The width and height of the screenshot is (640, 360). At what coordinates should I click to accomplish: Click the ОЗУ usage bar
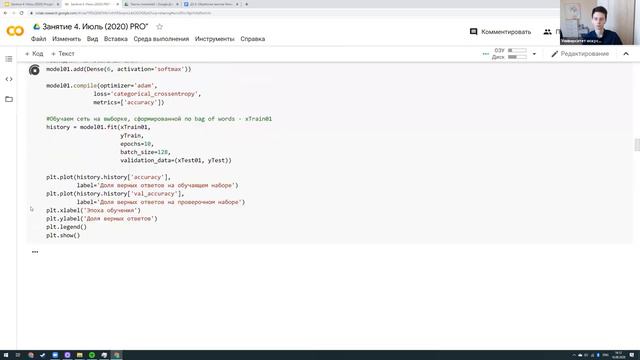click(517, 50)
